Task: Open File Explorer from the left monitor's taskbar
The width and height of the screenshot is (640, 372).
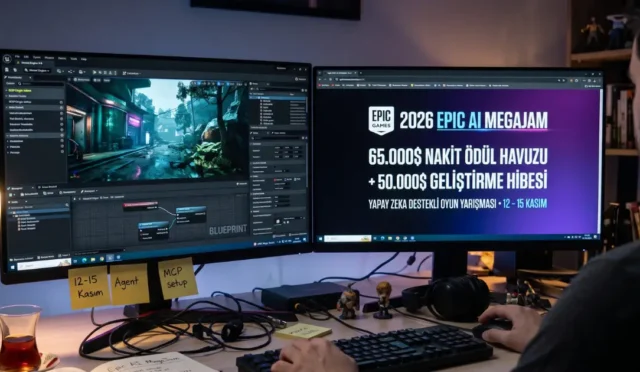Action: 93,259
